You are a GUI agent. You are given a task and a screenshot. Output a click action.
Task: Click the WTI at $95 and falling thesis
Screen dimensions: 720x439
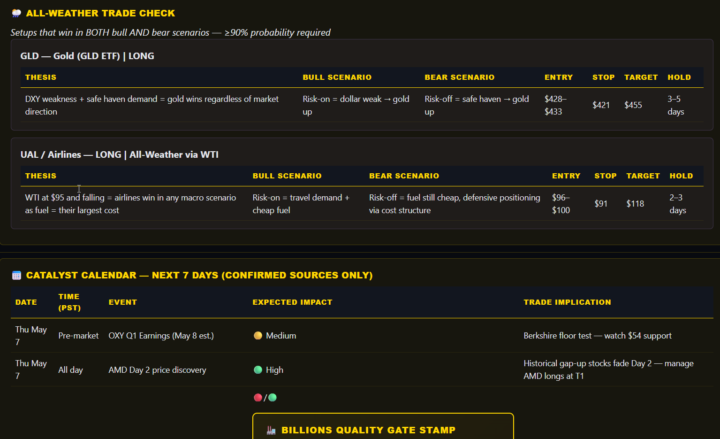130,204
